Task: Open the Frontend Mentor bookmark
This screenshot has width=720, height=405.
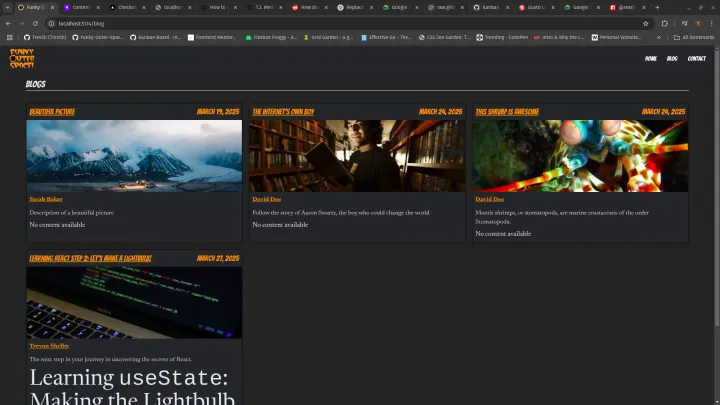Action: pos(212,37)
